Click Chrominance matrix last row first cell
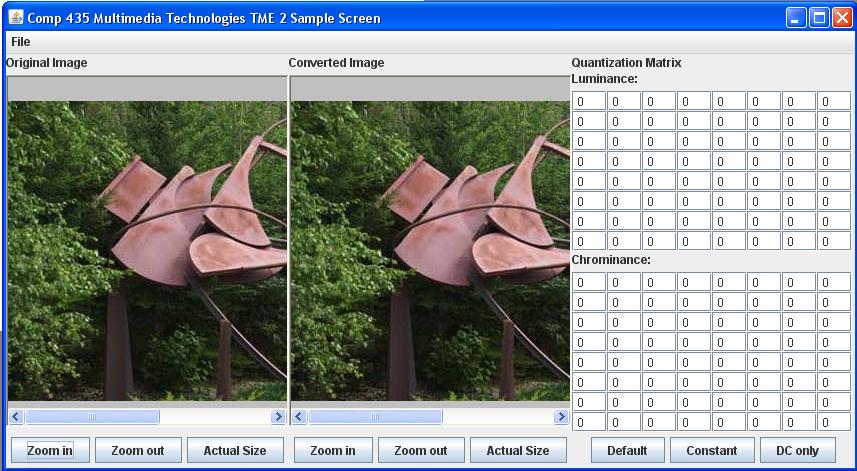Image resolution: width=857 pixels, height=471 pixels. pos(589,422)
